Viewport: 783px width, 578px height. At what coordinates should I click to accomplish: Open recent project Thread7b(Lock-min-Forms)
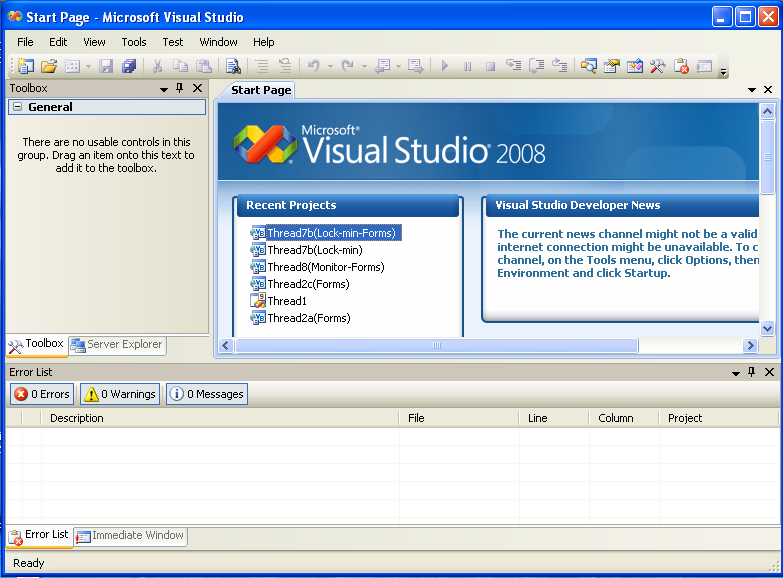(x=332, y=233)
